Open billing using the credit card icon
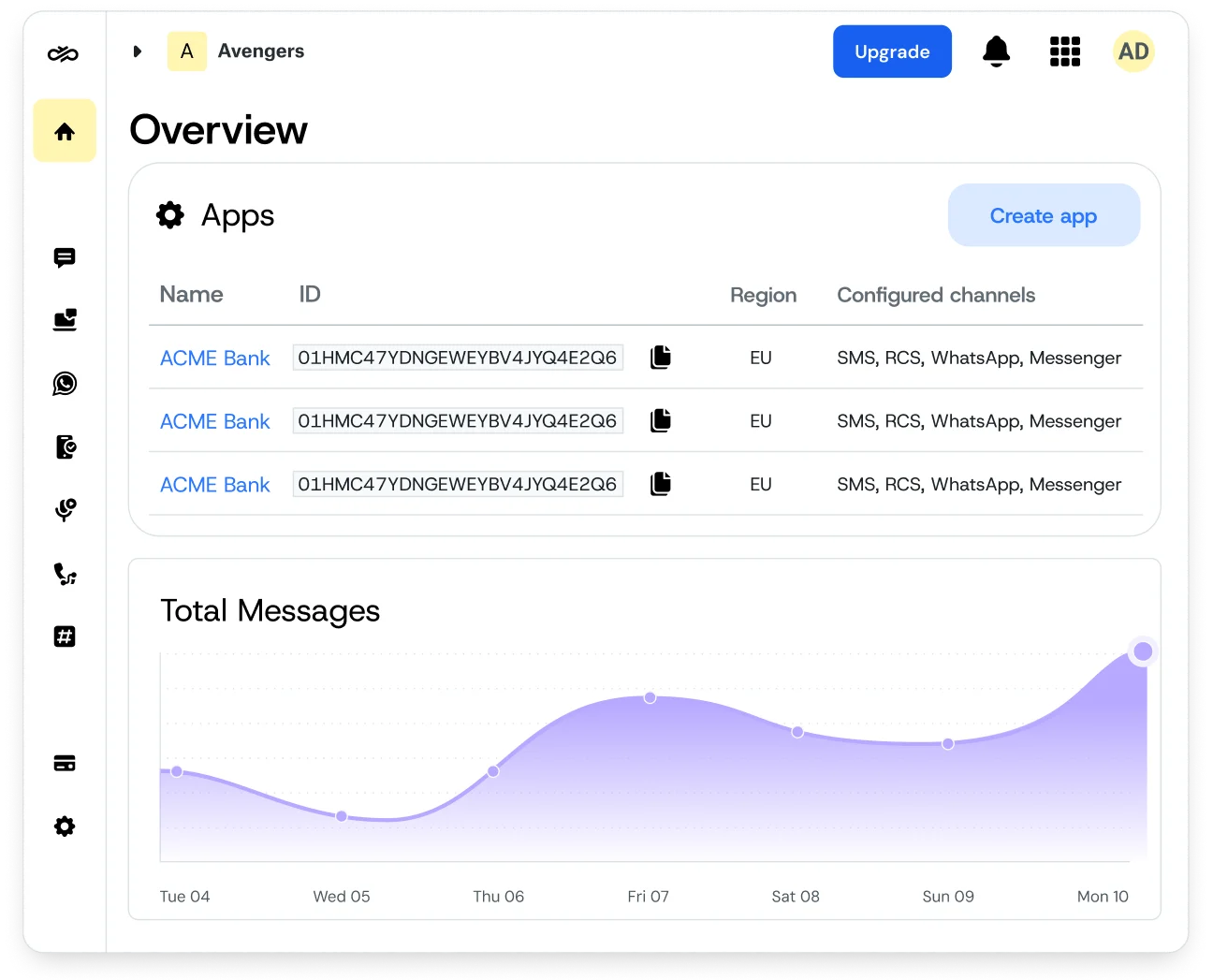Image resolution: width=1213 pixels, height=980 pixels. (x=65, y=763)
